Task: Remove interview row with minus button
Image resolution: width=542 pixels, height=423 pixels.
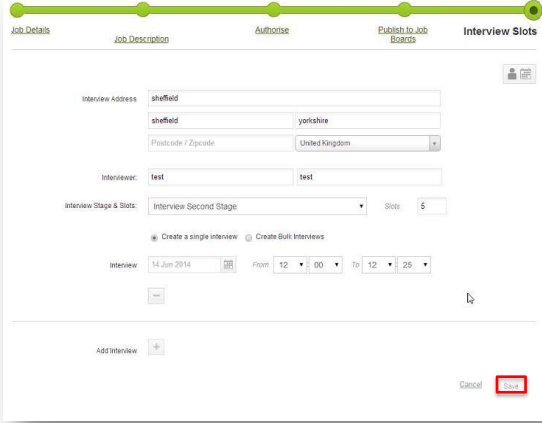Action: pos(156,296)
